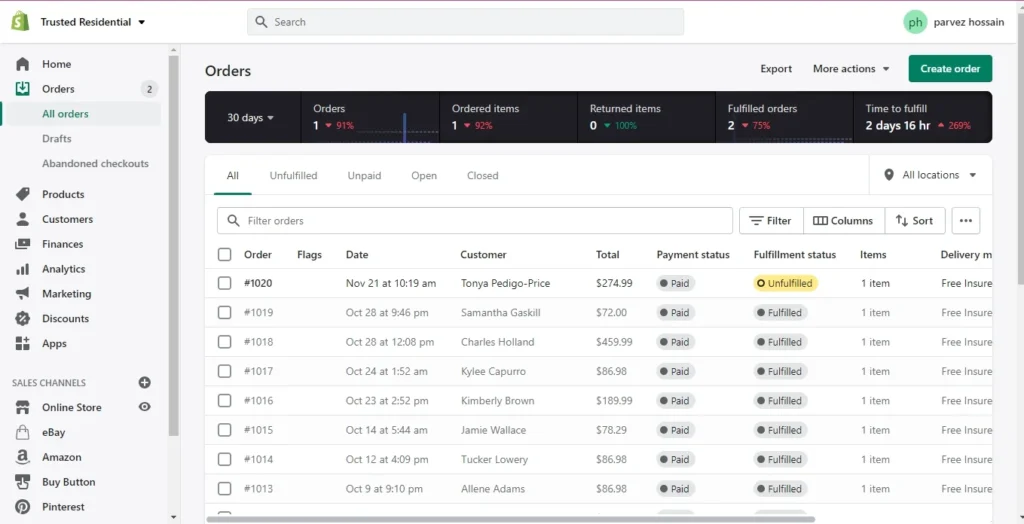1024x524 pixels.
Task: Click the Export button
Action: coord(776,69)
